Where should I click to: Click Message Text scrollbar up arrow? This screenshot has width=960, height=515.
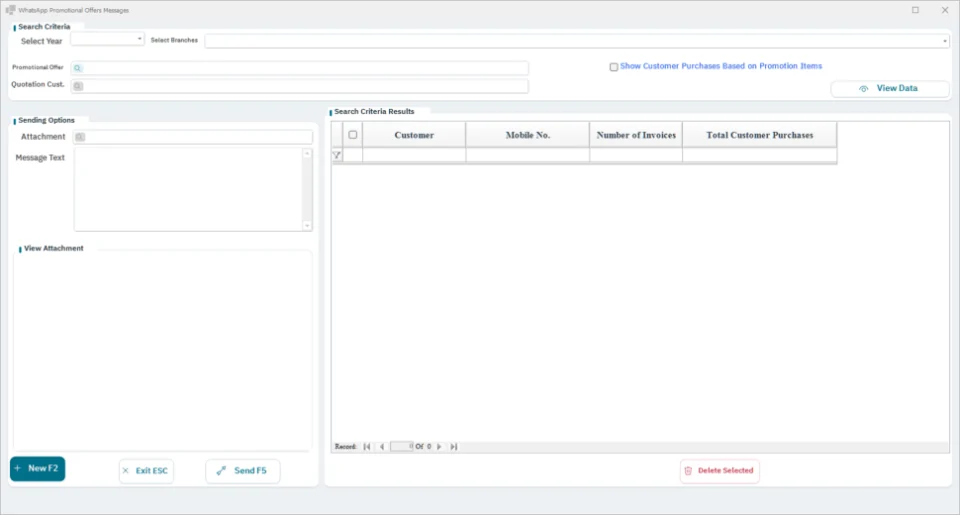307,154
